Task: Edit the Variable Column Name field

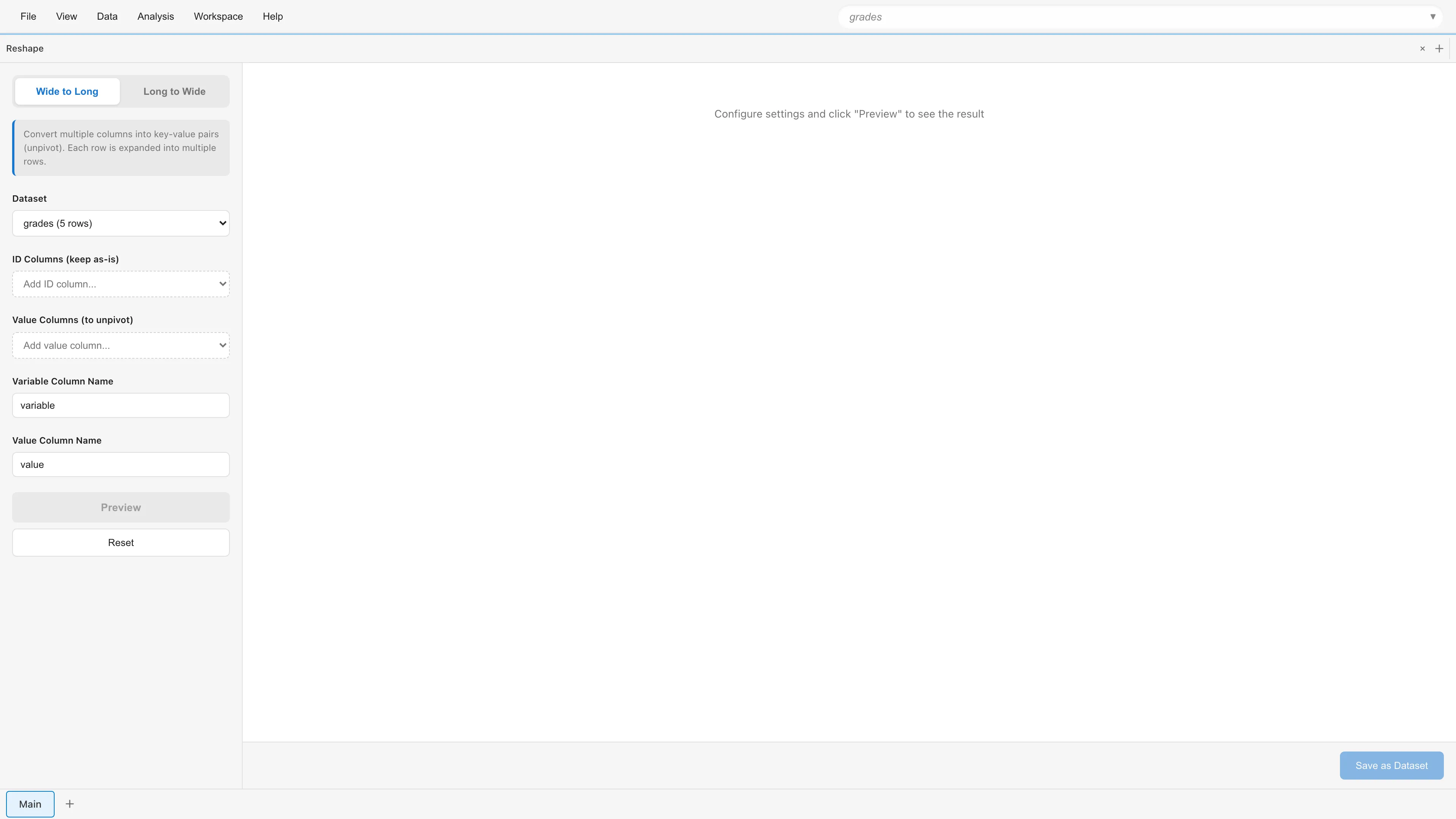Action: [121, 405]
